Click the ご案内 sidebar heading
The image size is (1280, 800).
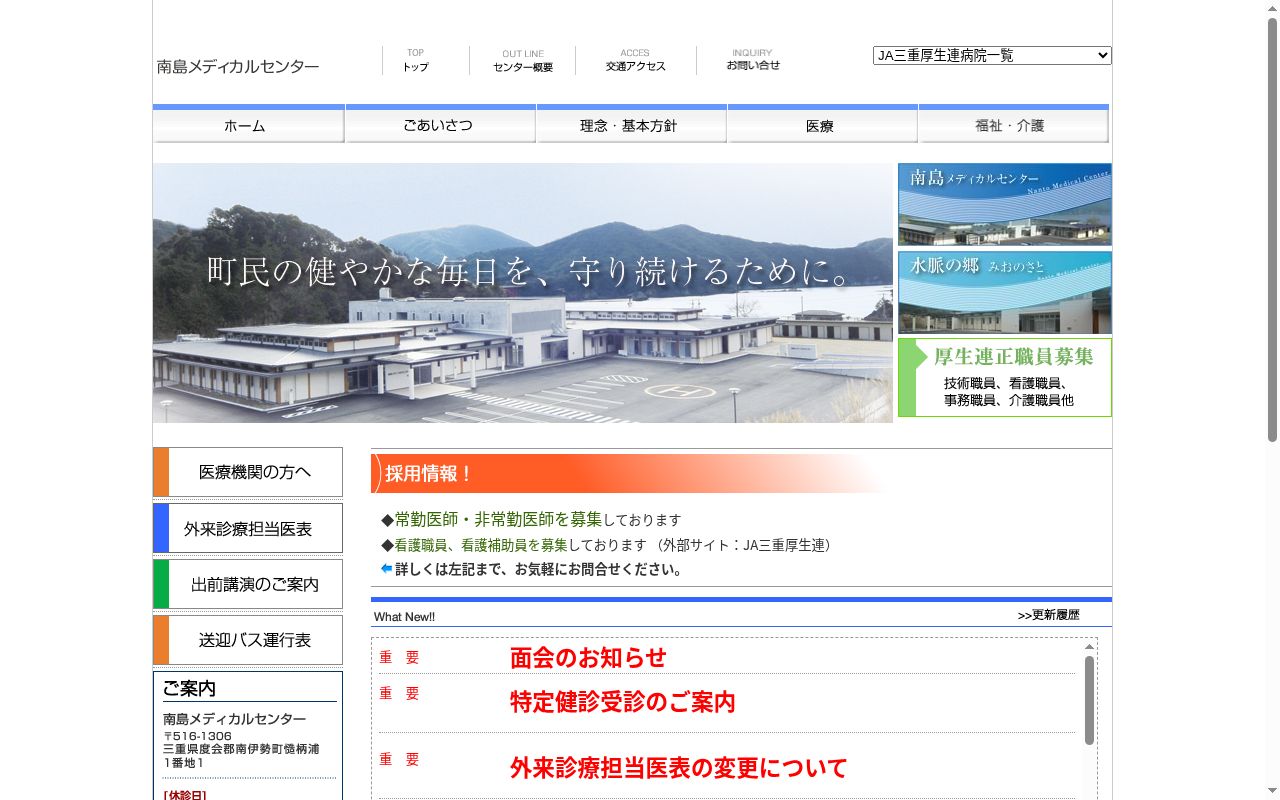[x=190, y=689]
